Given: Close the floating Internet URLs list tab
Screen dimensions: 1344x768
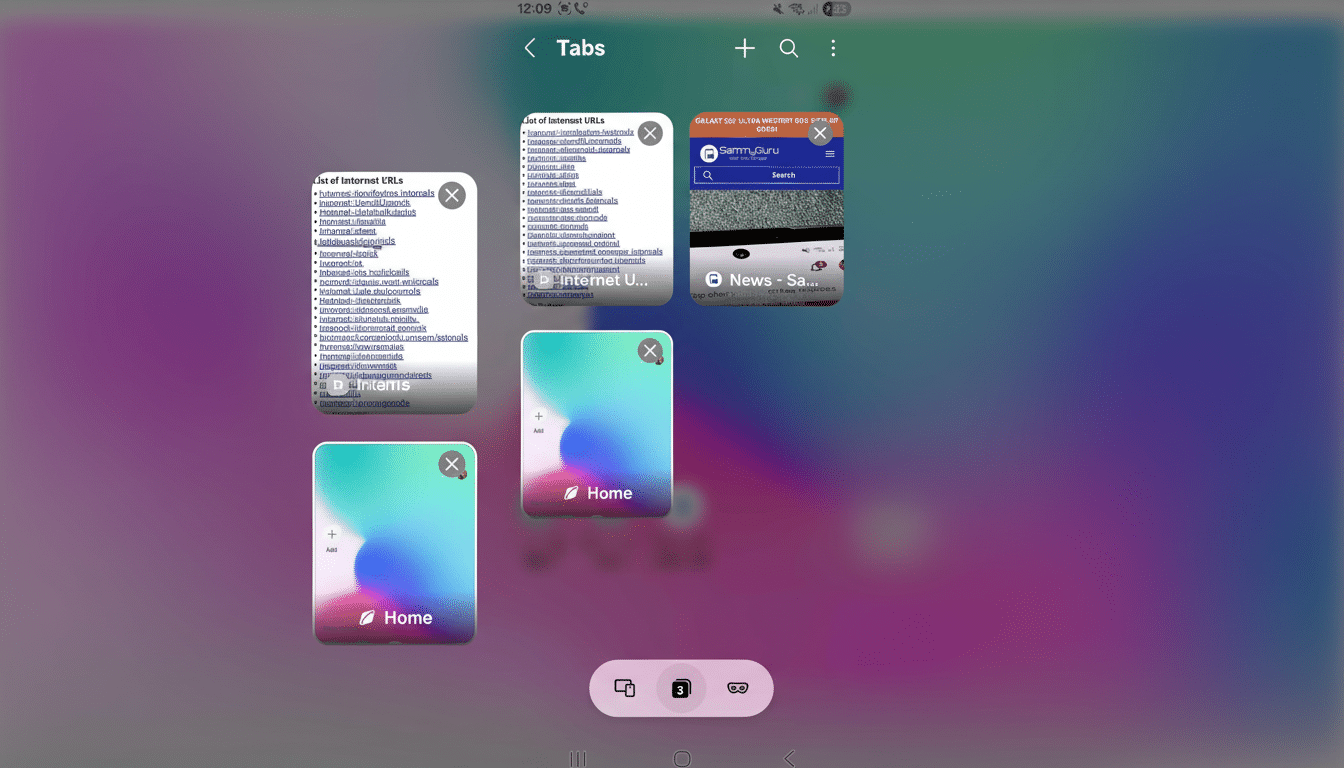Looking at the screenshot, I should (x=452, y=195).
